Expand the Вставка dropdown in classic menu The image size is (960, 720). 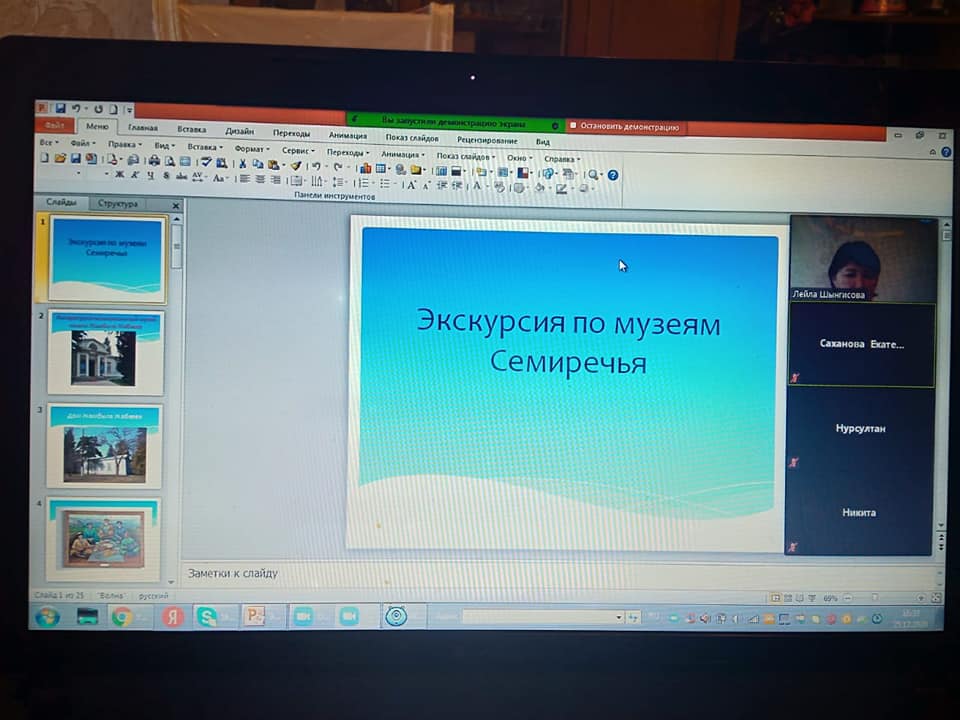(x=203, y=147)
